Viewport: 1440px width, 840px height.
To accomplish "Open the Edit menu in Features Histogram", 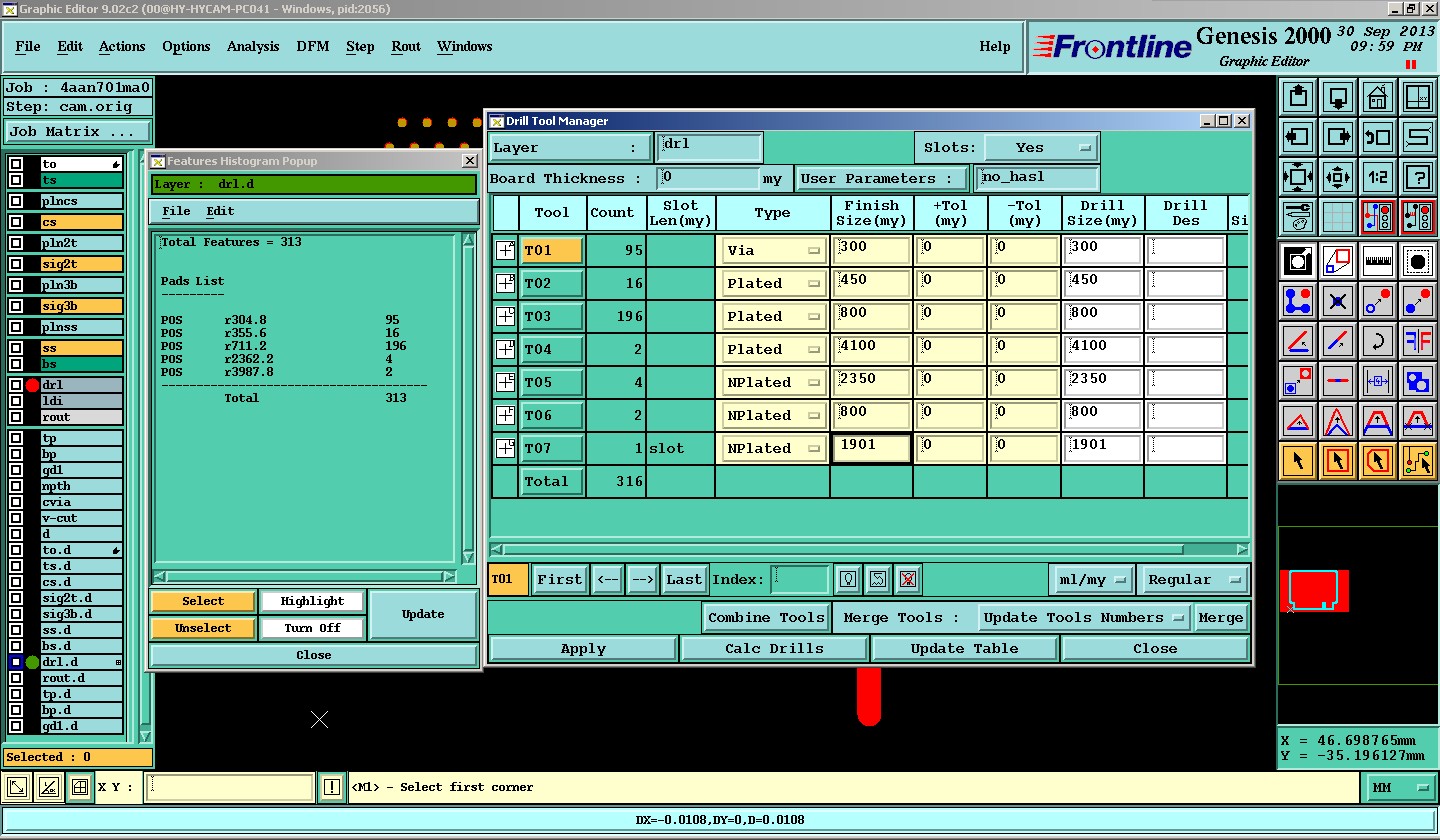I will [x=220, y=211].
